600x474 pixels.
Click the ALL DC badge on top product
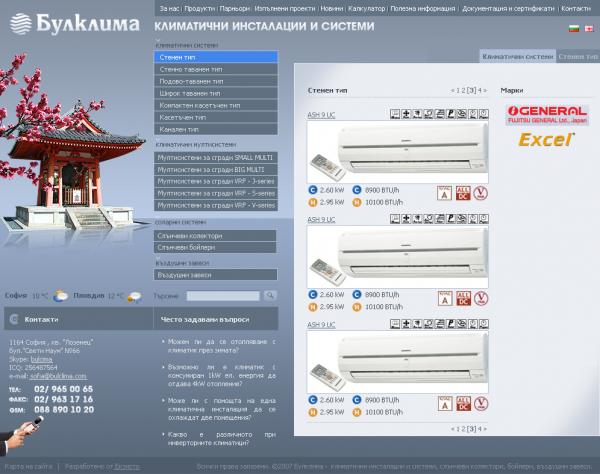pos(463,193)
